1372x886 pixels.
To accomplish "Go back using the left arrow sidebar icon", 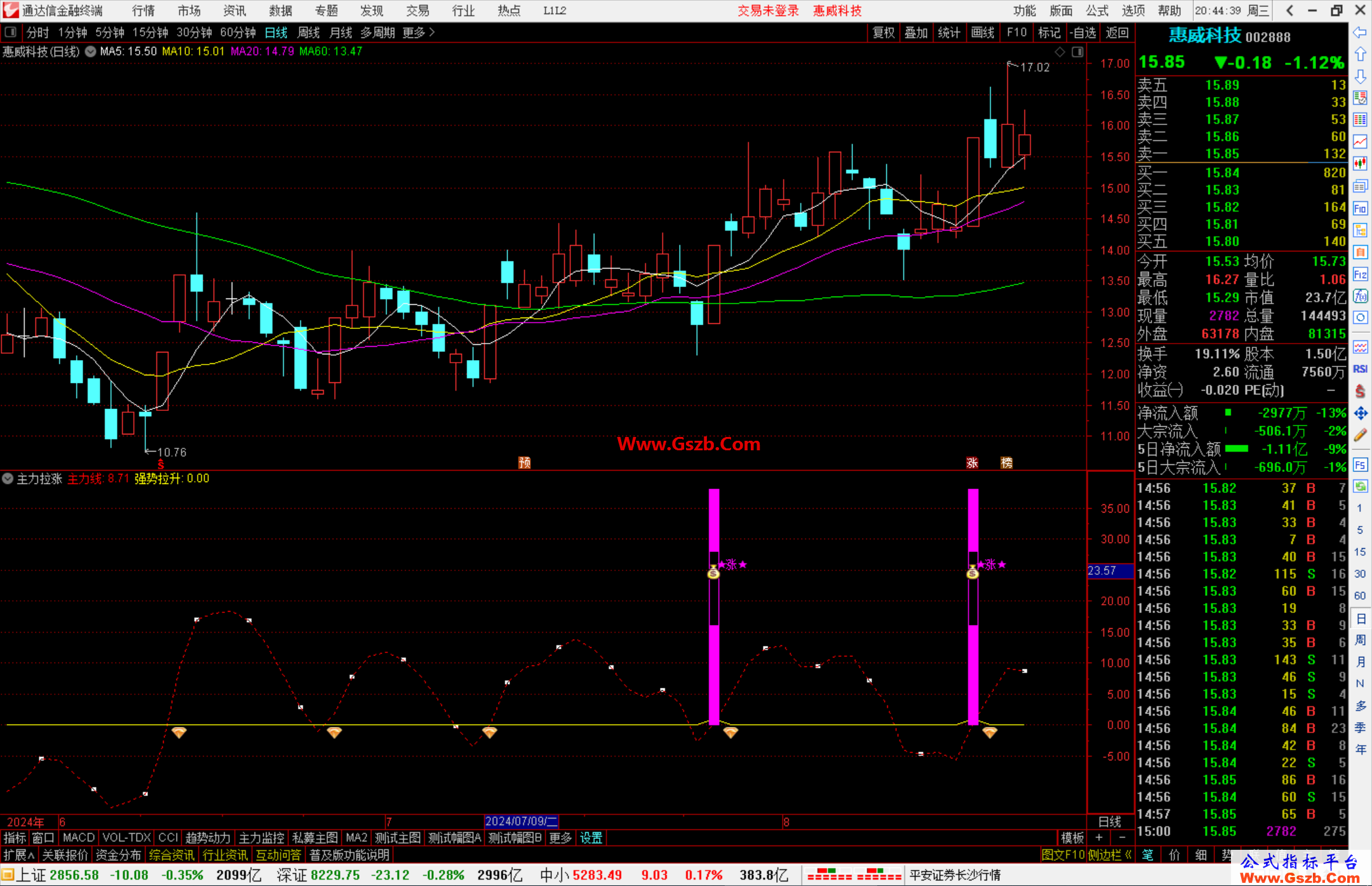I will click(x=1360, y=32).
